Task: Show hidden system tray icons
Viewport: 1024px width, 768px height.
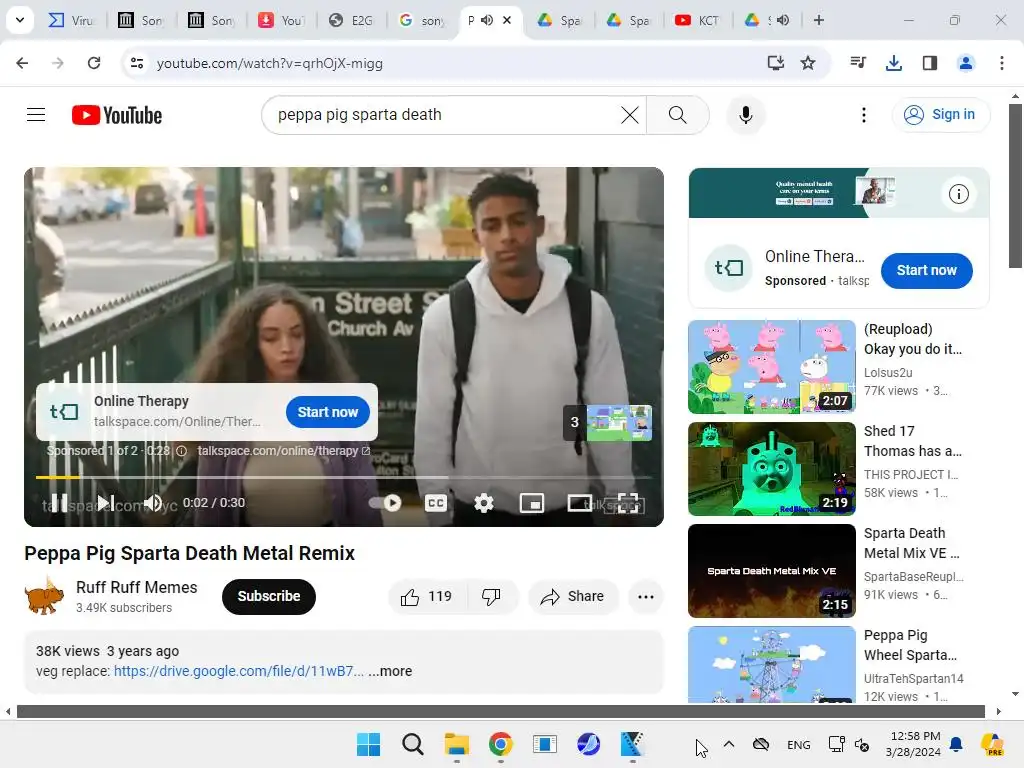Action: pyautogui.click(x=729, y=744)
